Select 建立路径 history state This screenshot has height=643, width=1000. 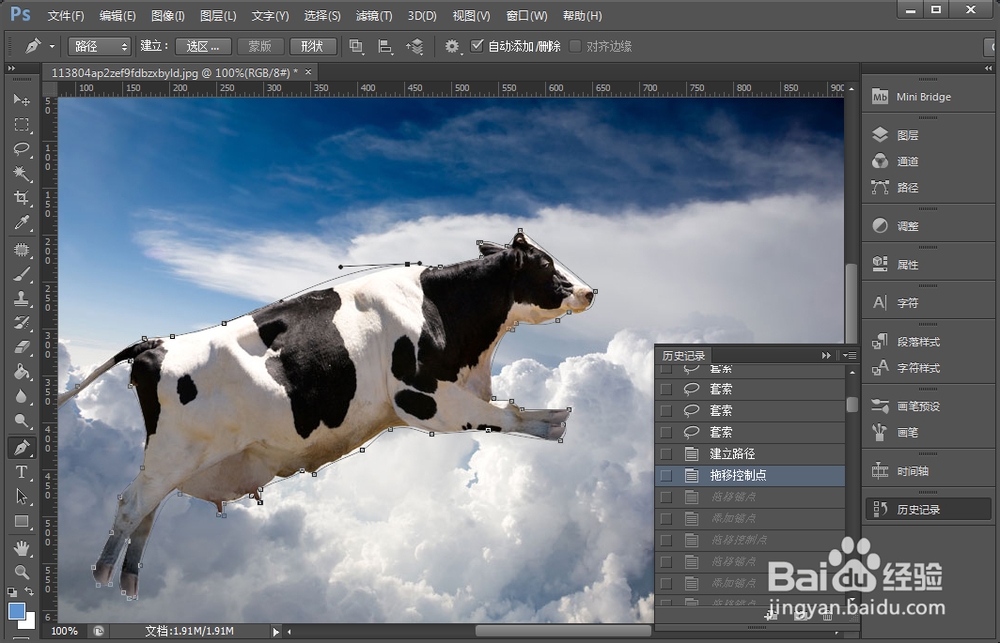click(750, 454)
